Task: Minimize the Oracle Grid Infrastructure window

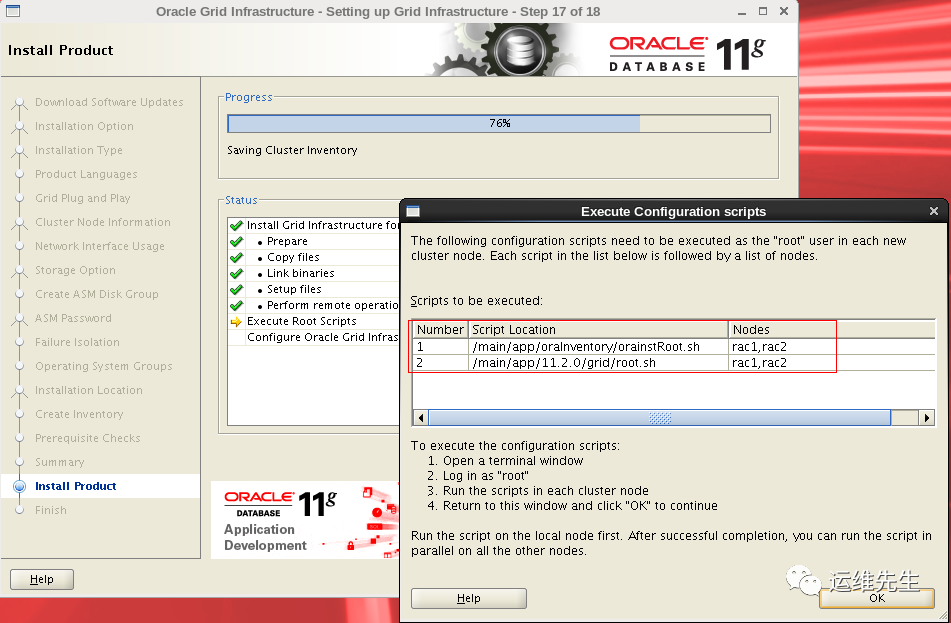Action: (742, 12)
